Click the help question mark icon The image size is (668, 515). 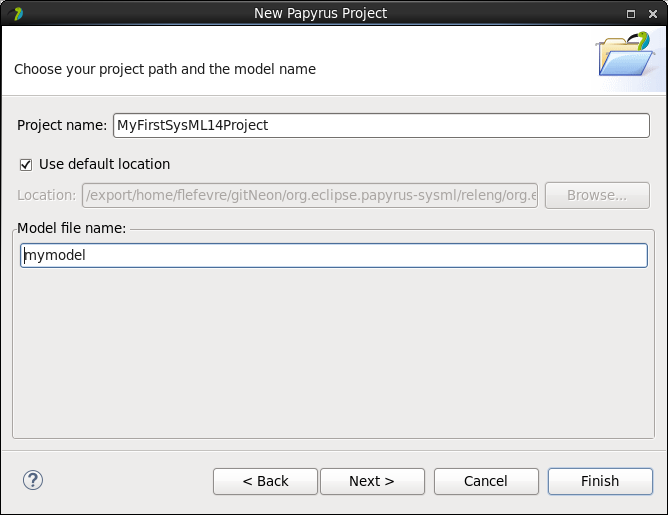(x=33, y=480)
